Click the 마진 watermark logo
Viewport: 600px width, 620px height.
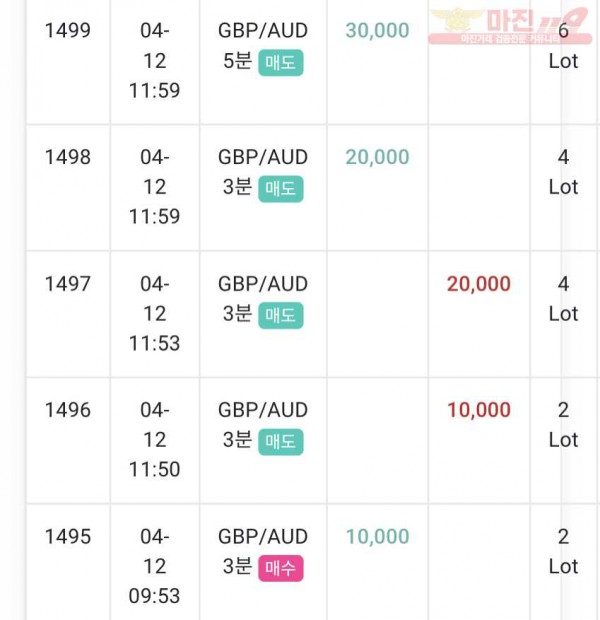(x=510, y=25)
